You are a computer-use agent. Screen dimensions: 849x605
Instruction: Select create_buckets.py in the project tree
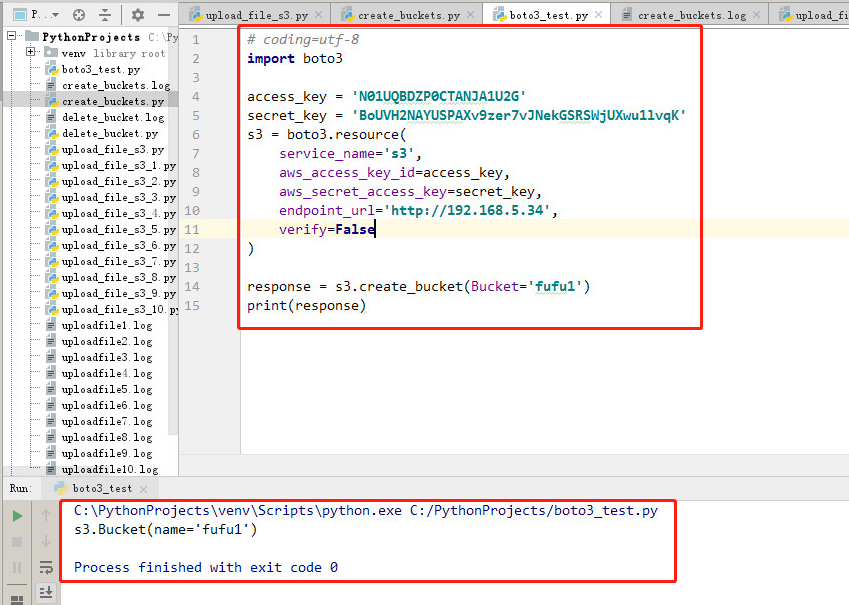(x=113, y=101)
